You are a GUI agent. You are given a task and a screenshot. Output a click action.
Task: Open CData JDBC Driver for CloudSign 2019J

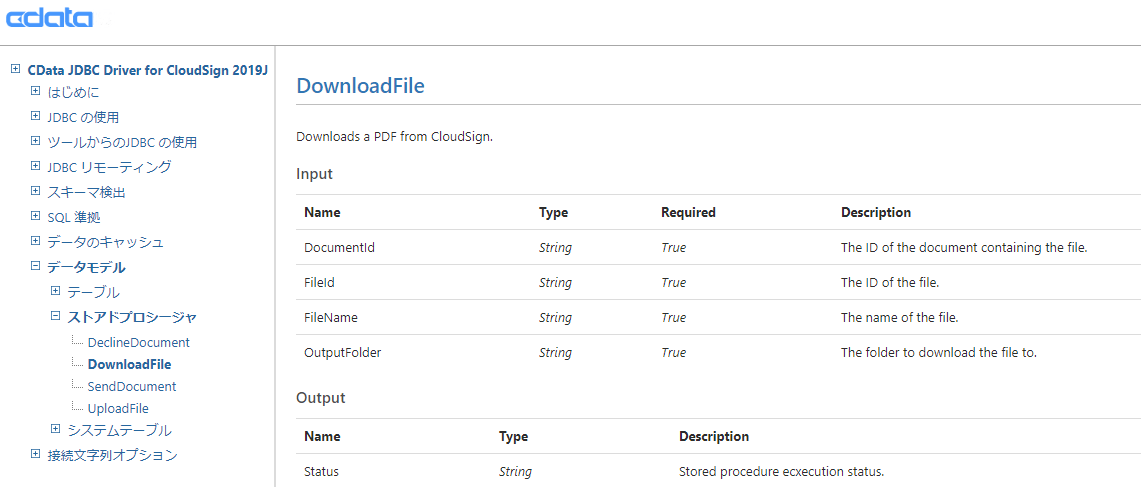pyautogui.click(x=148, y=70)
